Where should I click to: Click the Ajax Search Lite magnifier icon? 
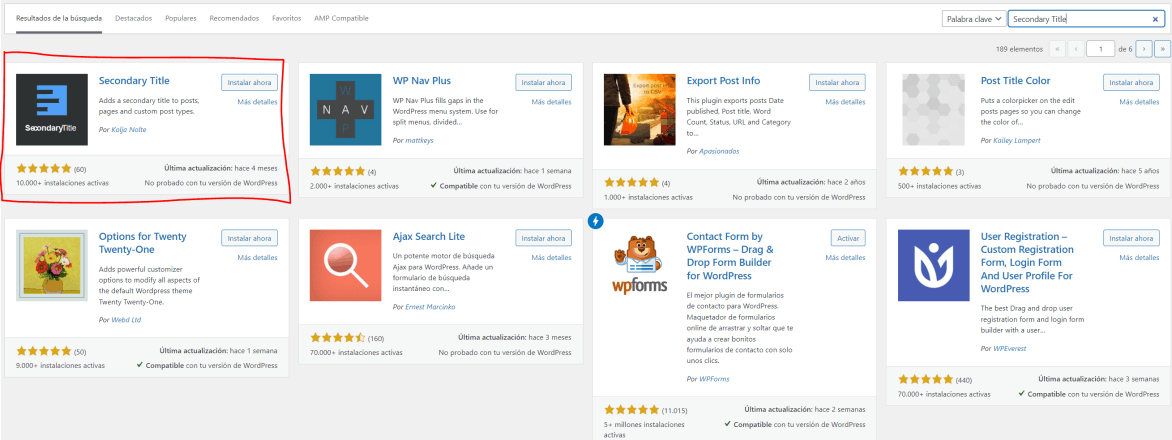coord(345,266)
